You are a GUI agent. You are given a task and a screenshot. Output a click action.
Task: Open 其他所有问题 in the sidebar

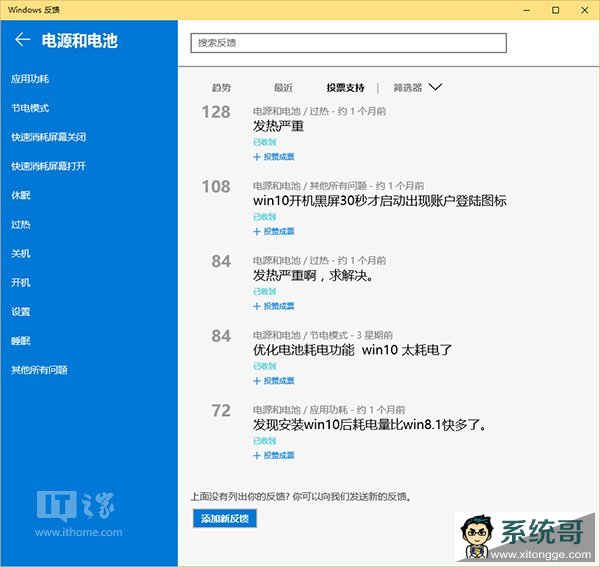click(39, 370)
